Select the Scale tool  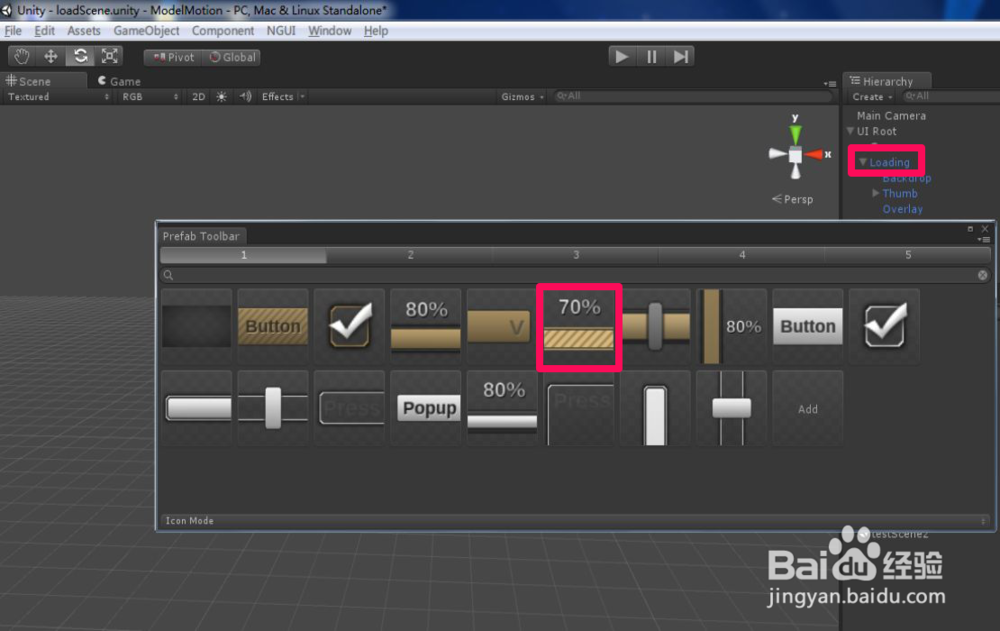(108, 55)
